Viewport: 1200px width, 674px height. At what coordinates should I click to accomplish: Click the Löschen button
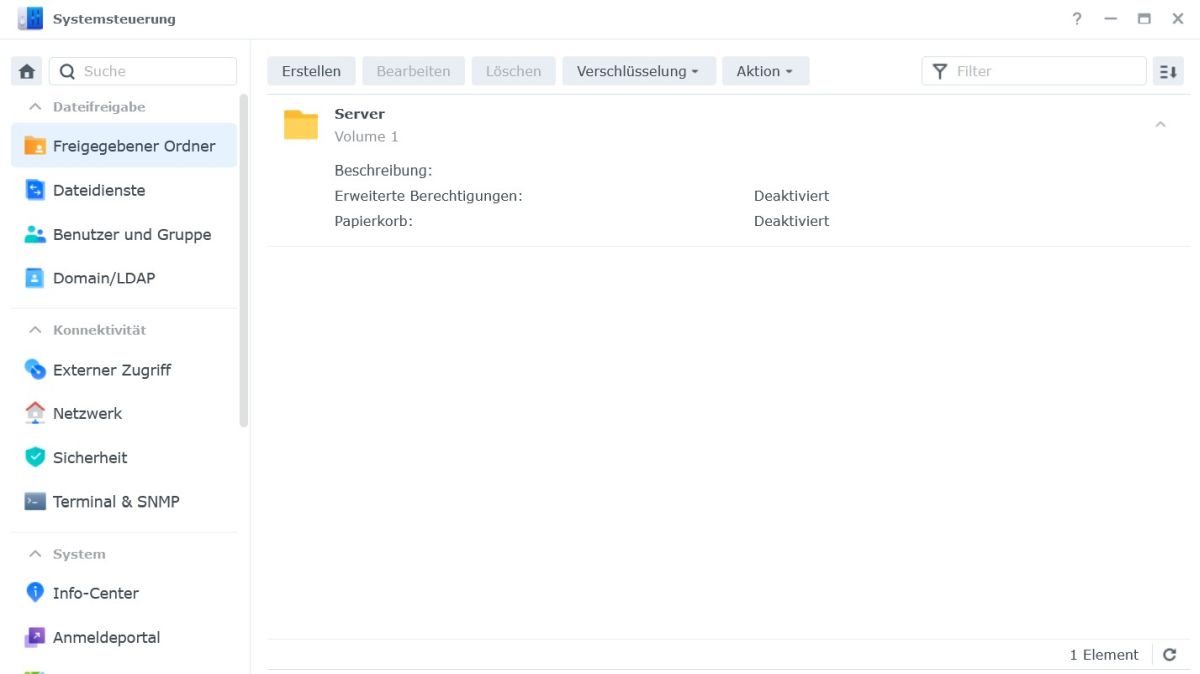pyautogui.click(x=513, y=71)
